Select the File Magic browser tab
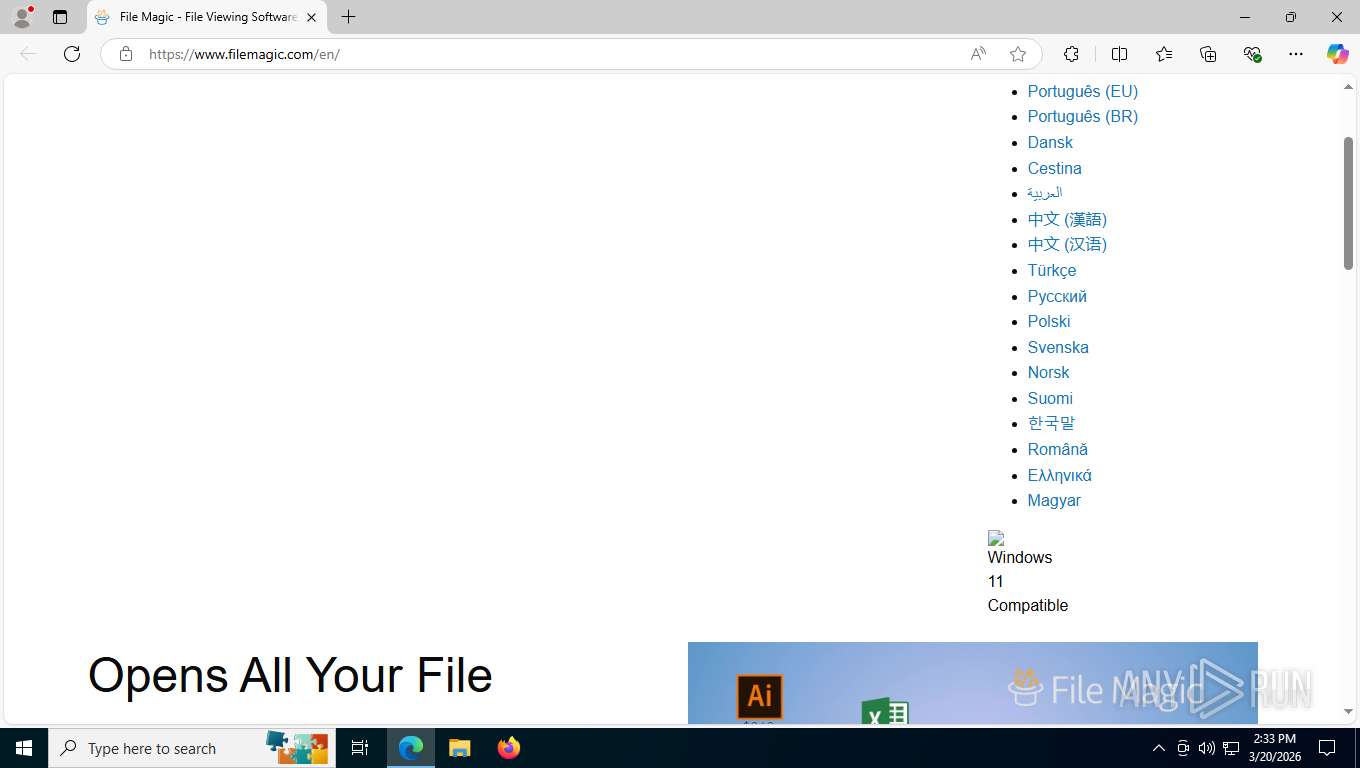This screenshot has height=768, width=1360. (x=207, y=17)
